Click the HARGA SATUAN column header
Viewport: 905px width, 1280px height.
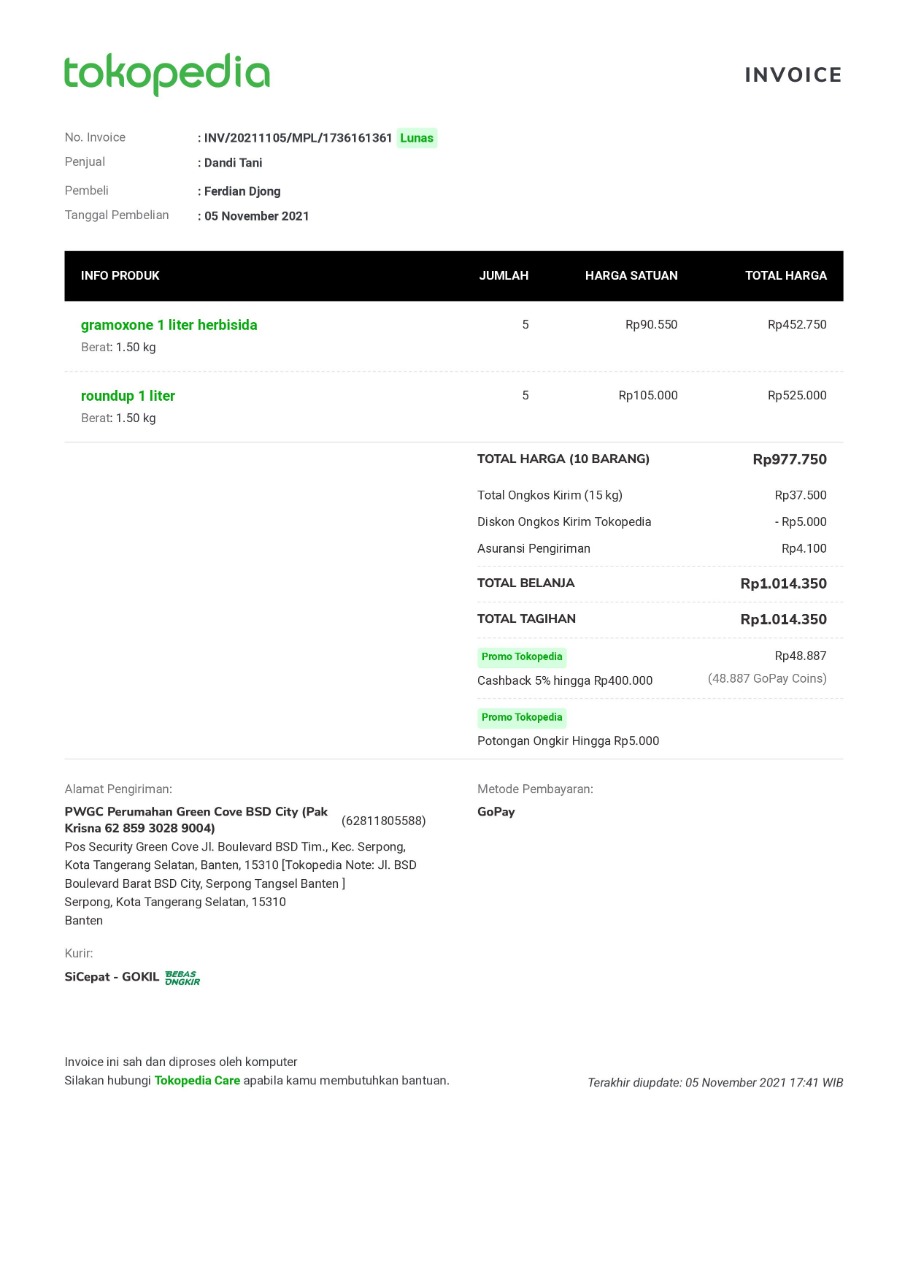tap(631, 276)
